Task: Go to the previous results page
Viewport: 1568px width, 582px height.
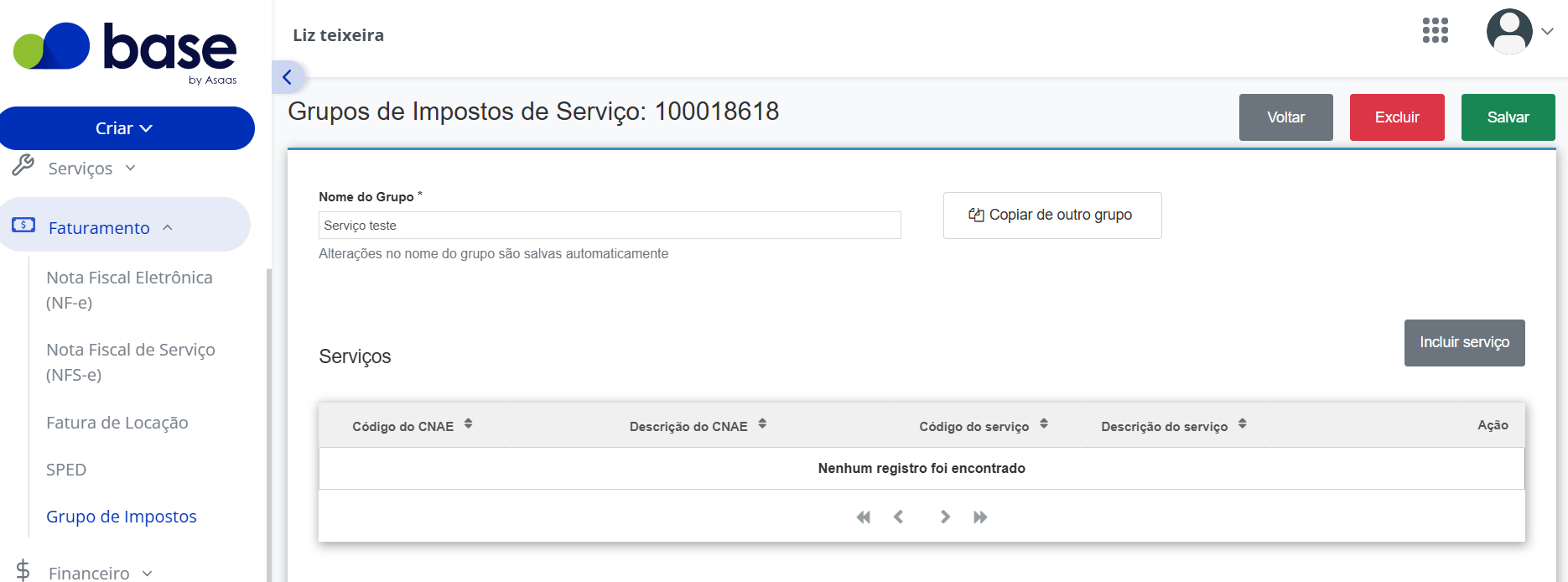Action: tap(899, 517)
